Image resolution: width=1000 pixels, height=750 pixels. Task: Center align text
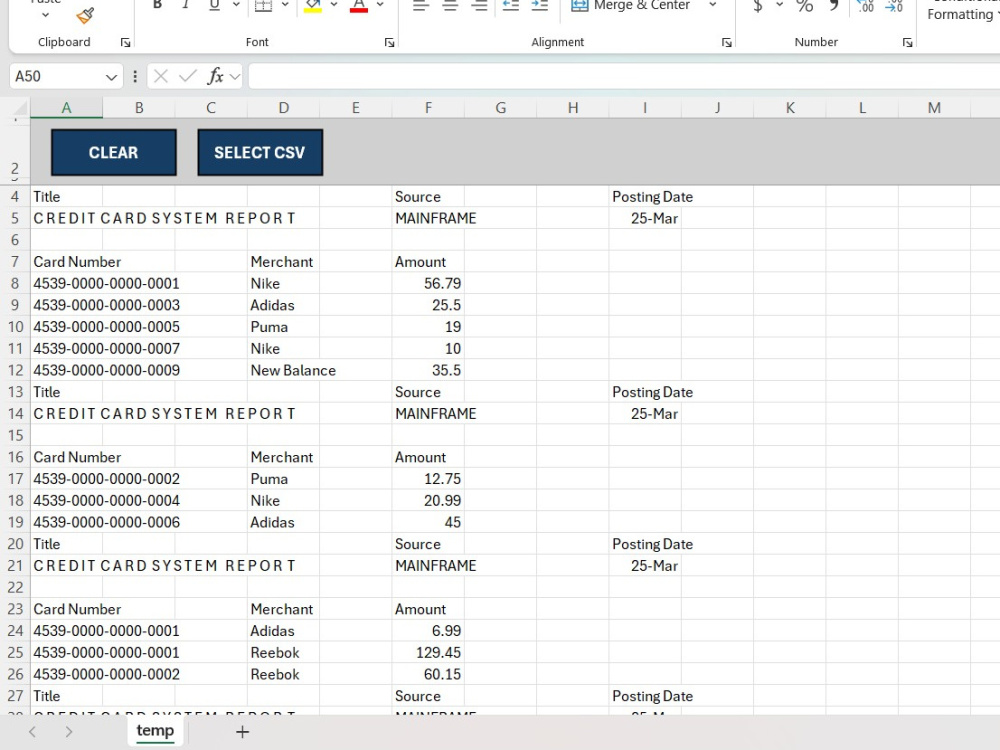pyautogui.click(x=450, y=5)
